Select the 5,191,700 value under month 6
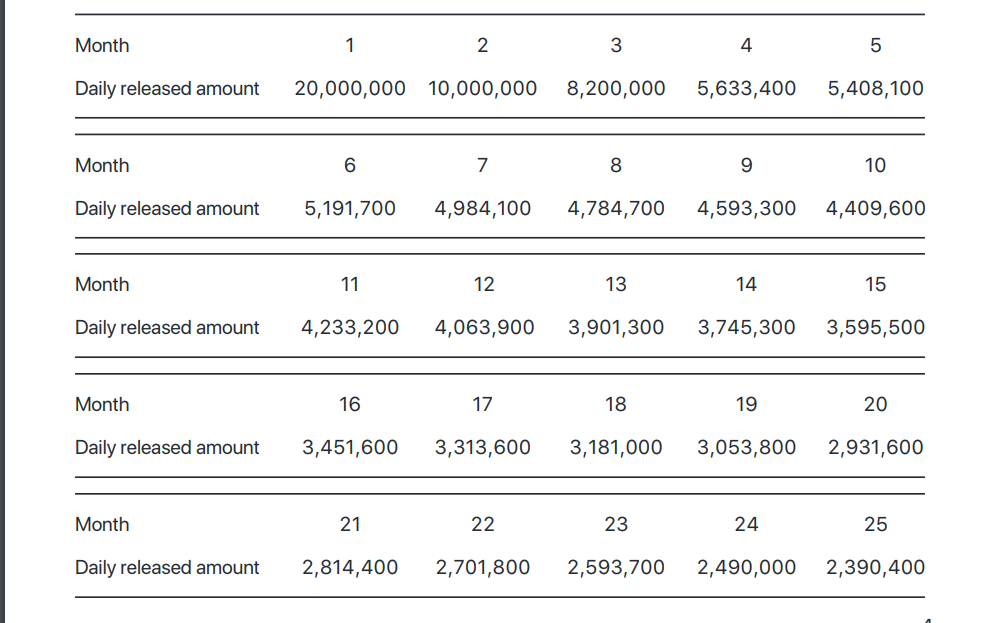 click(350, 209)
